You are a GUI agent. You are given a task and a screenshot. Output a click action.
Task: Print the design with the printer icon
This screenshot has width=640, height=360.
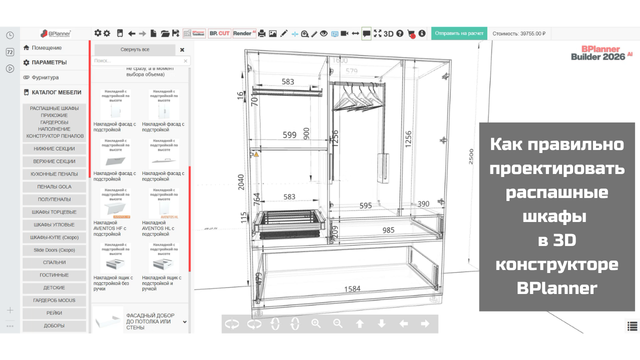(262, 33)
